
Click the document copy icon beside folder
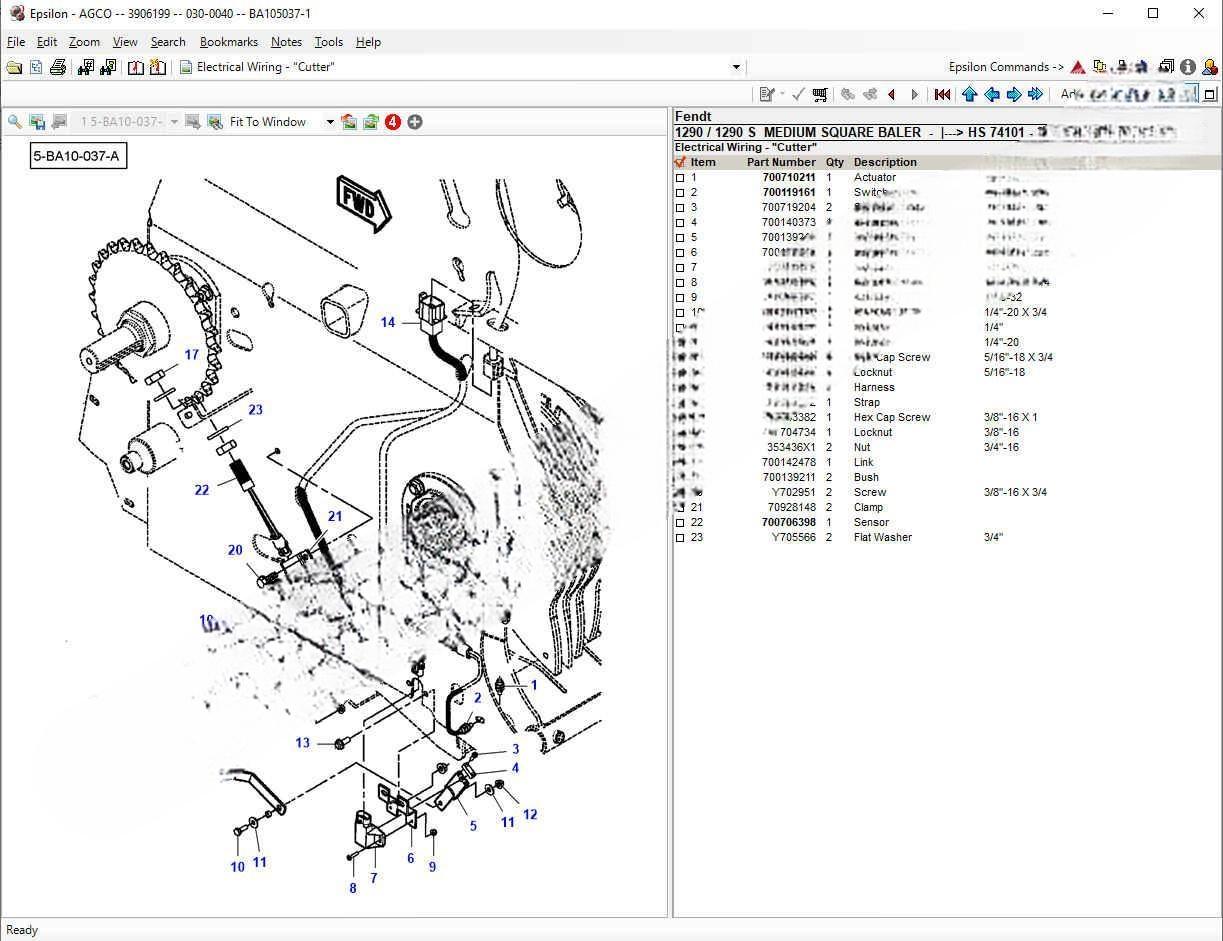pos(36,67)
